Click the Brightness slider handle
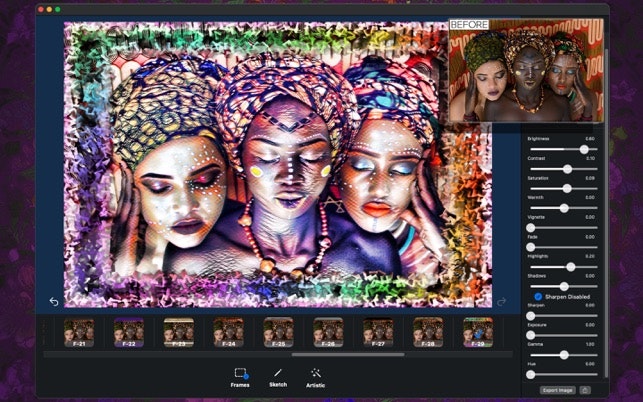Image resolution: width=643 pixels, height=402 pixels. [584, 150]
